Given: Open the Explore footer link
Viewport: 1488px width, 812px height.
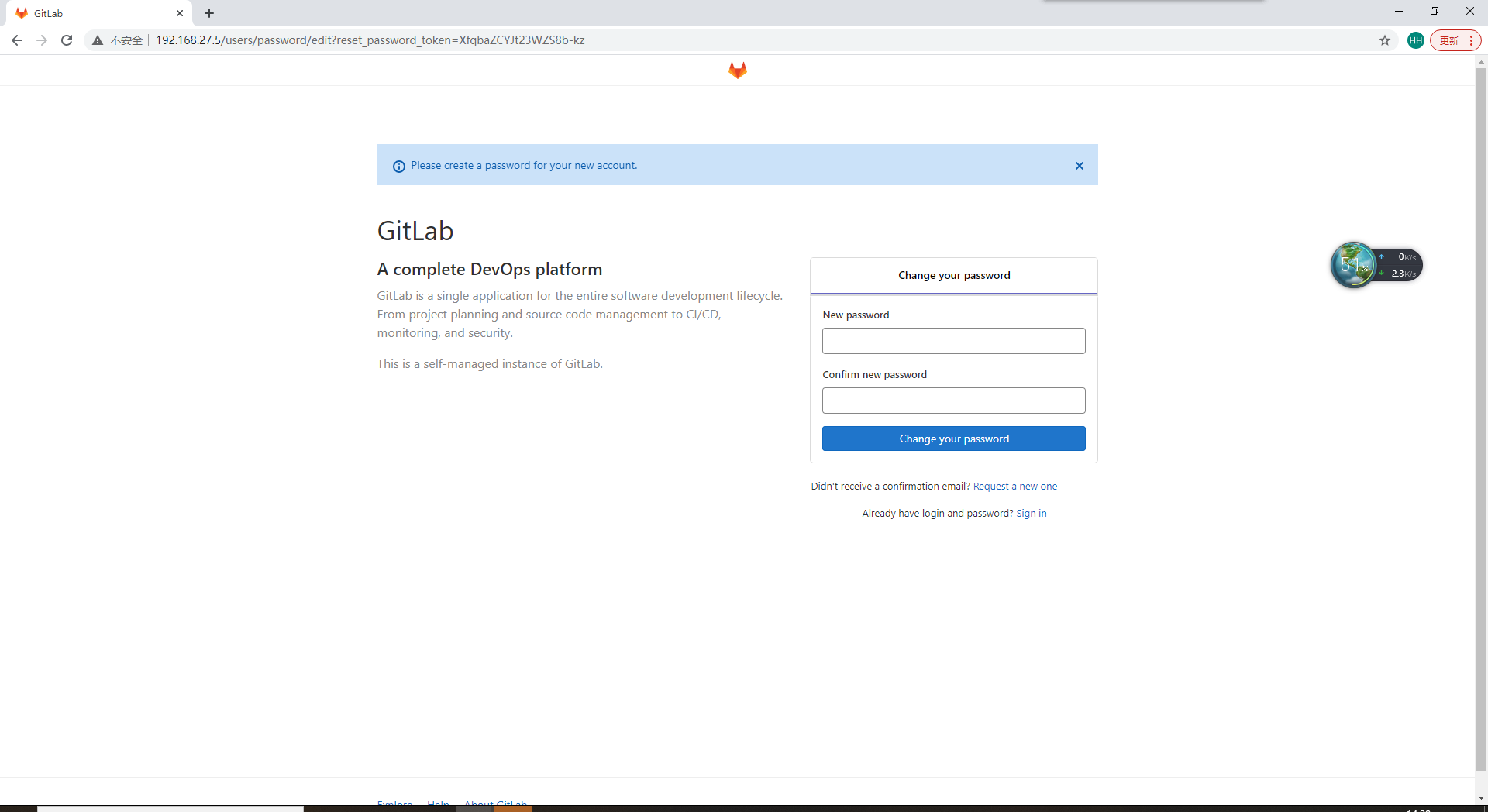Looking at the screenshot, I should pyautogui.click(x=394, y=803).
